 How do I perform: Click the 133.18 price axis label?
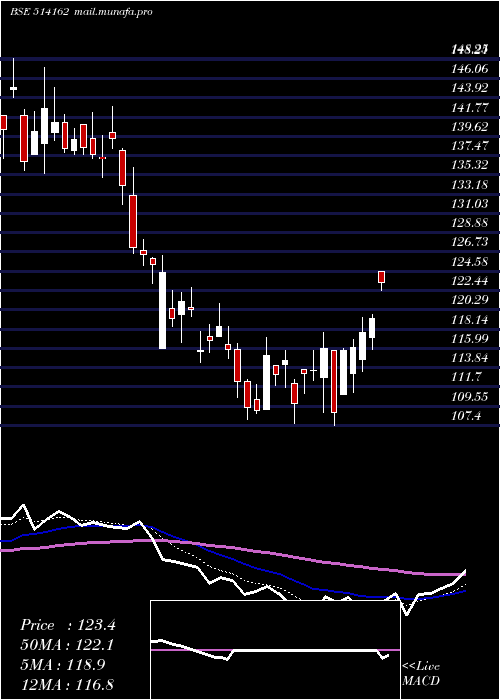[x=469, y=184]
